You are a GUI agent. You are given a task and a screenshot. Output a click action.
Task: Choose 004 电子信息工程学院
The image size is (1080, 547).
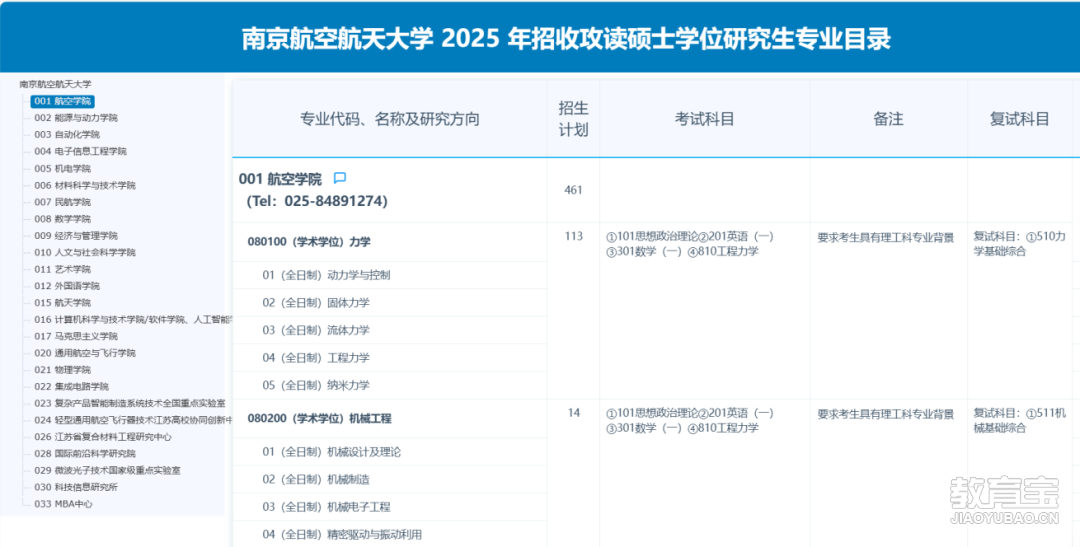coord(81,152)
